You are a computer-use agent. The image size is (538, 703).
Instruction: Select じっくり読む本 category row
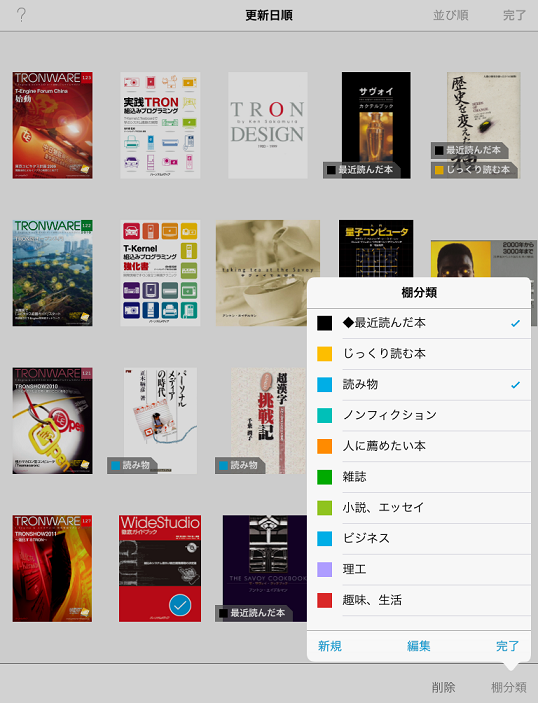(419, 354)
